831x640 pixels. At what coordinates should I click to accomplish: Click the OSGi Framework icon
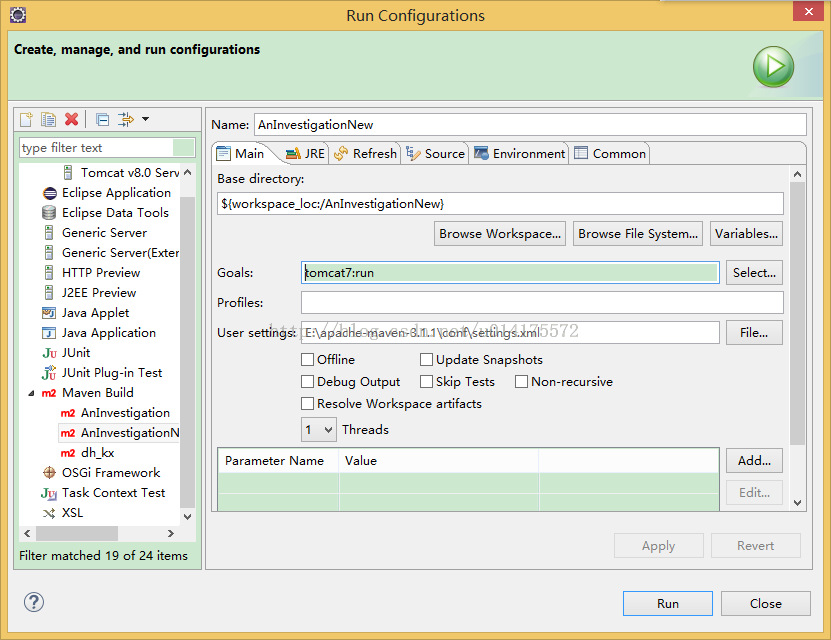tap(49, 473)
